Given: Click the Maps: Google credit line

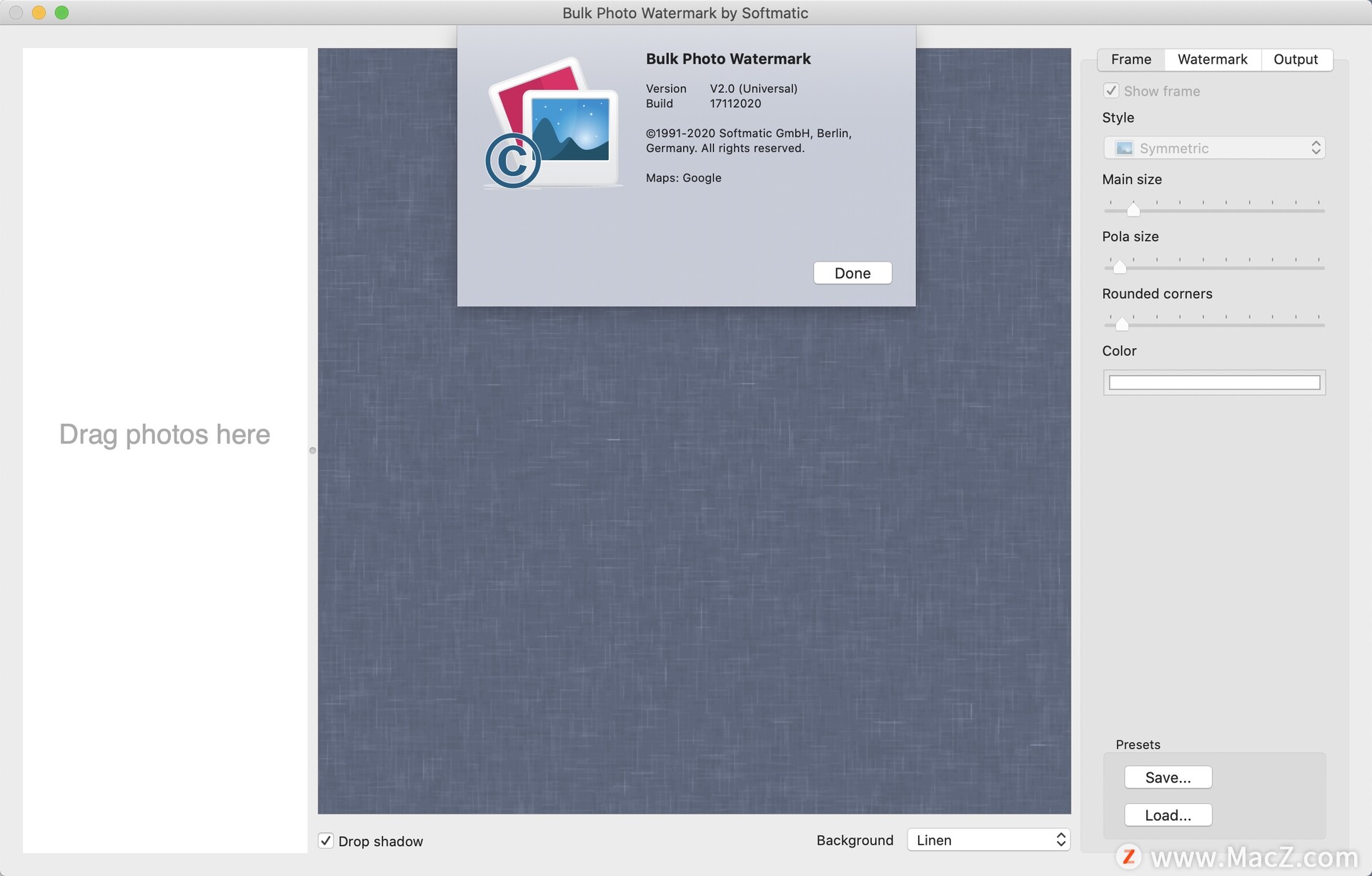Looking at the screenshot, I should (683, 178).
